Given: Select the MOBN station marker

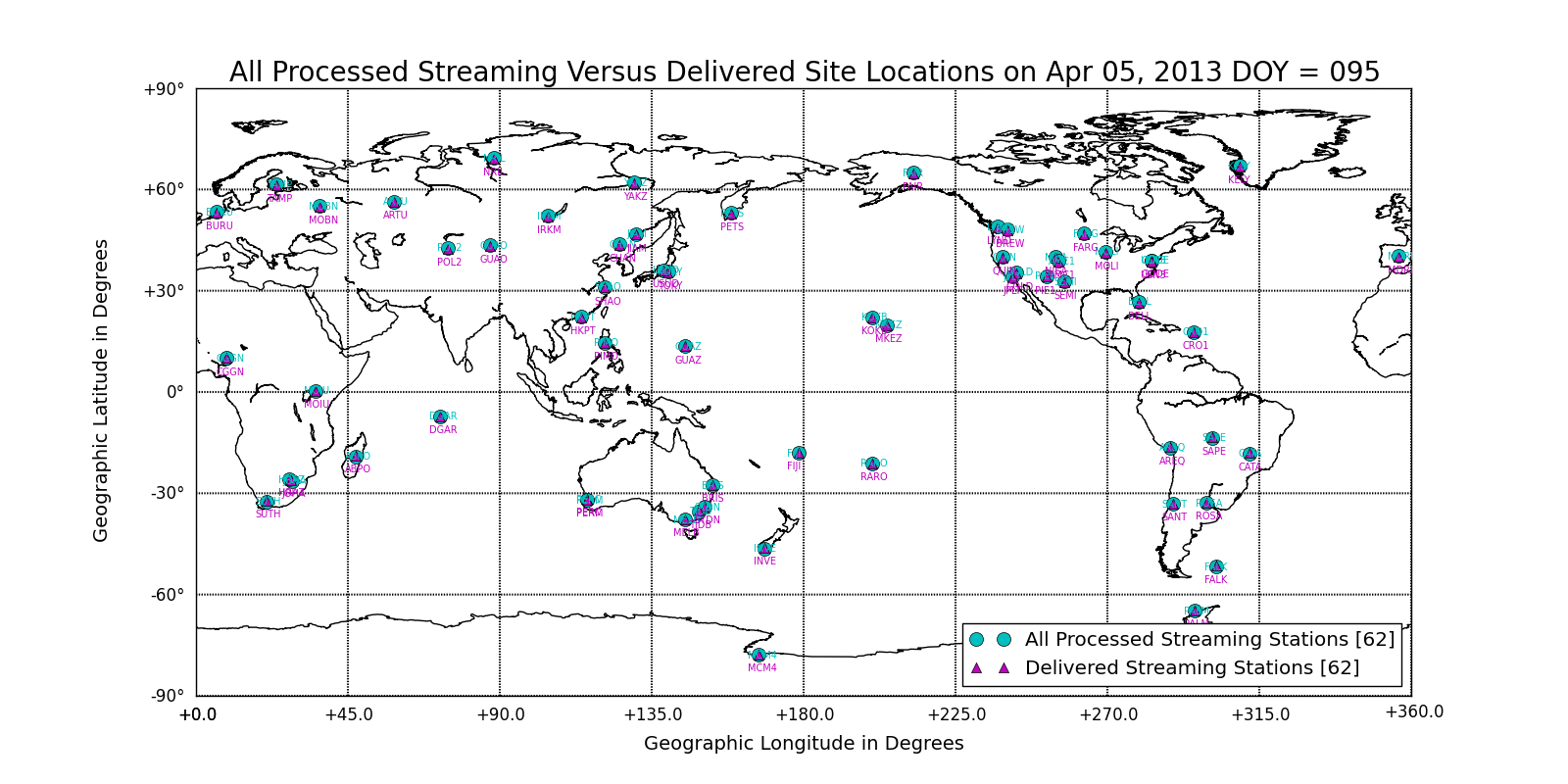Looking at the screenshot, I should (x=319, y=207).
